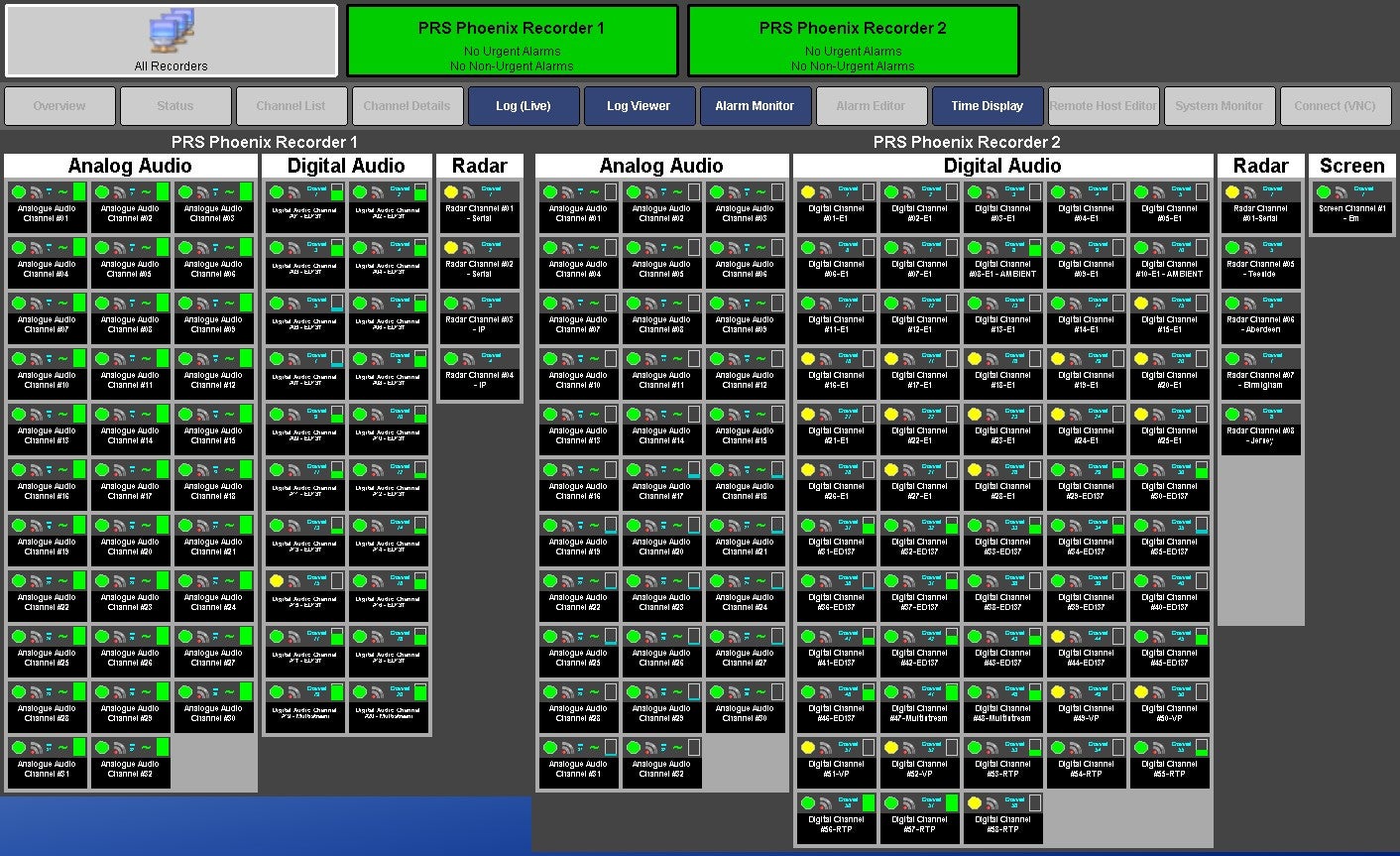This screenshot has width=1400, height=856.
Task: Click green level meter of Recorder 1 Analogue Channel #02
Action: point(163,192)
